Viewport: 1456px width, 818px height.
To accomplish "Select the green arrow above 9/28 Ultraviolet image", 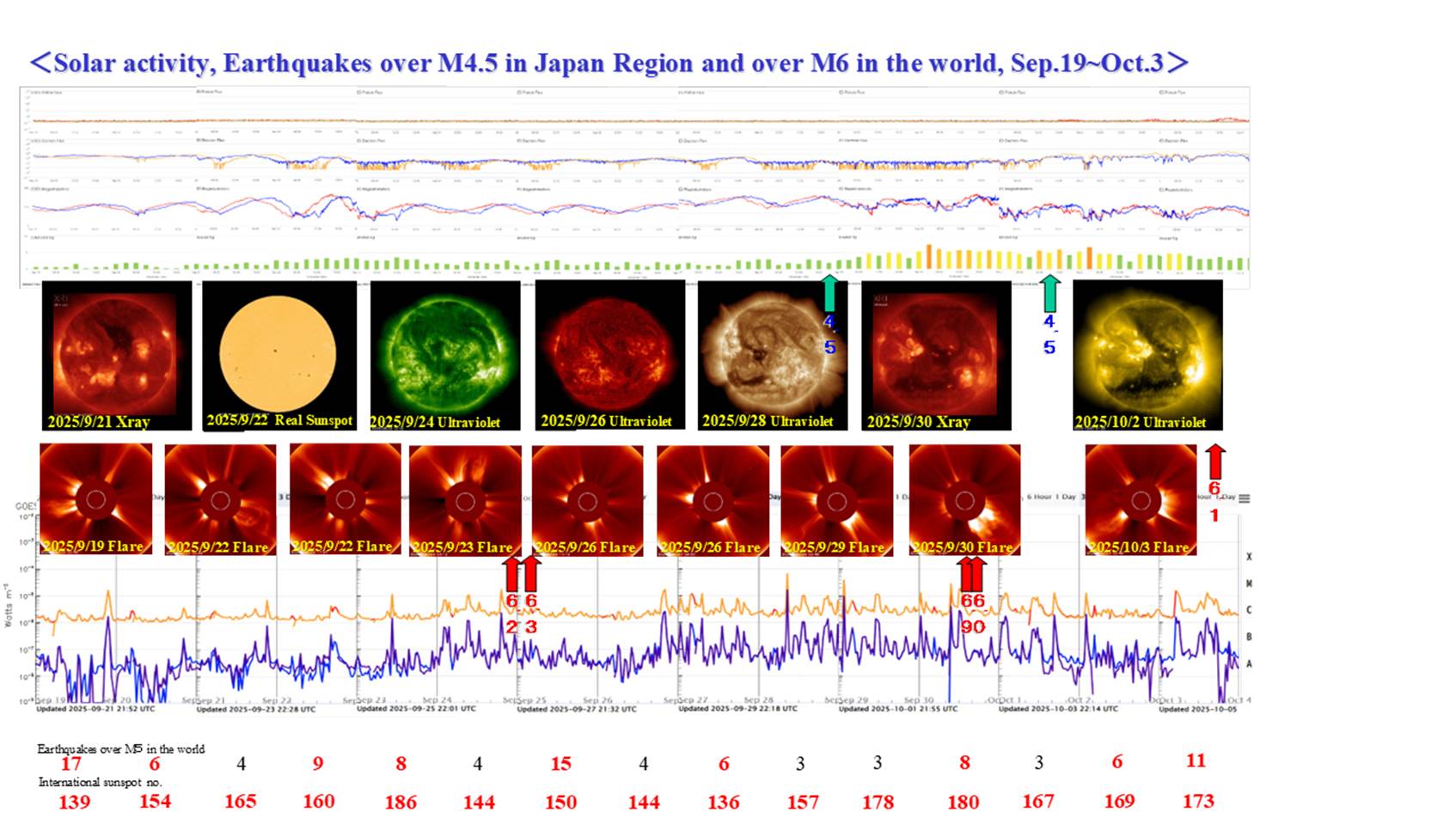I will click(829, 293).
